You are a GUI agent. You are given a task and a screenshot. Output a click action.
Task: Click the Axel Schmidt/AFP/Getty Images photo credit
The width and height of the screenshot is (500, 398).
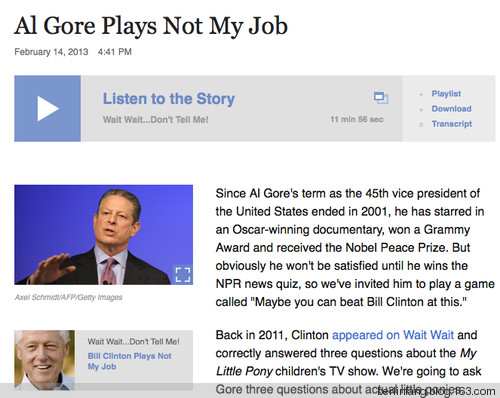[x=68, y=297]
